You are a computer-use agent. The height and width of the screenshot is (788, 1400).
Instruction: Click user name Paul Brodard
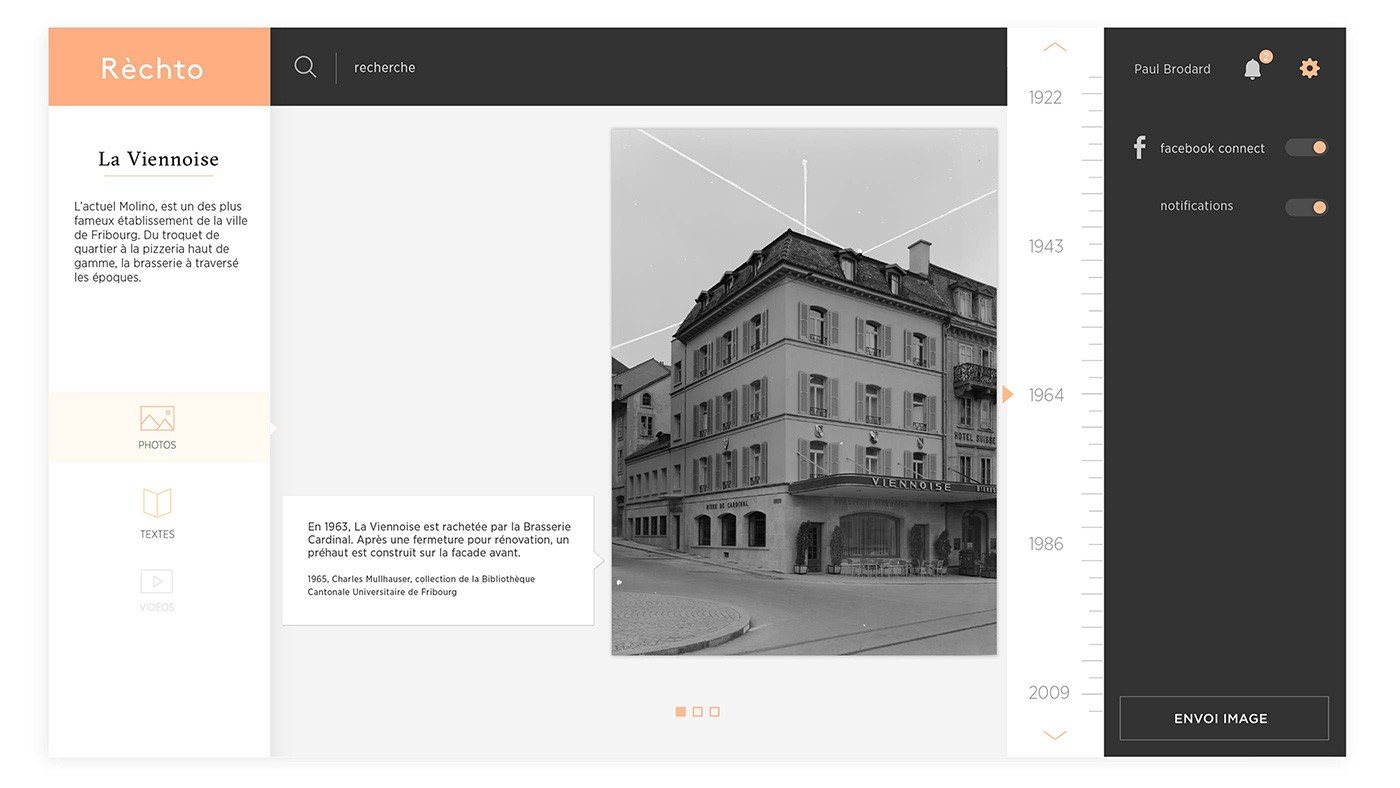click(1172, 69)
